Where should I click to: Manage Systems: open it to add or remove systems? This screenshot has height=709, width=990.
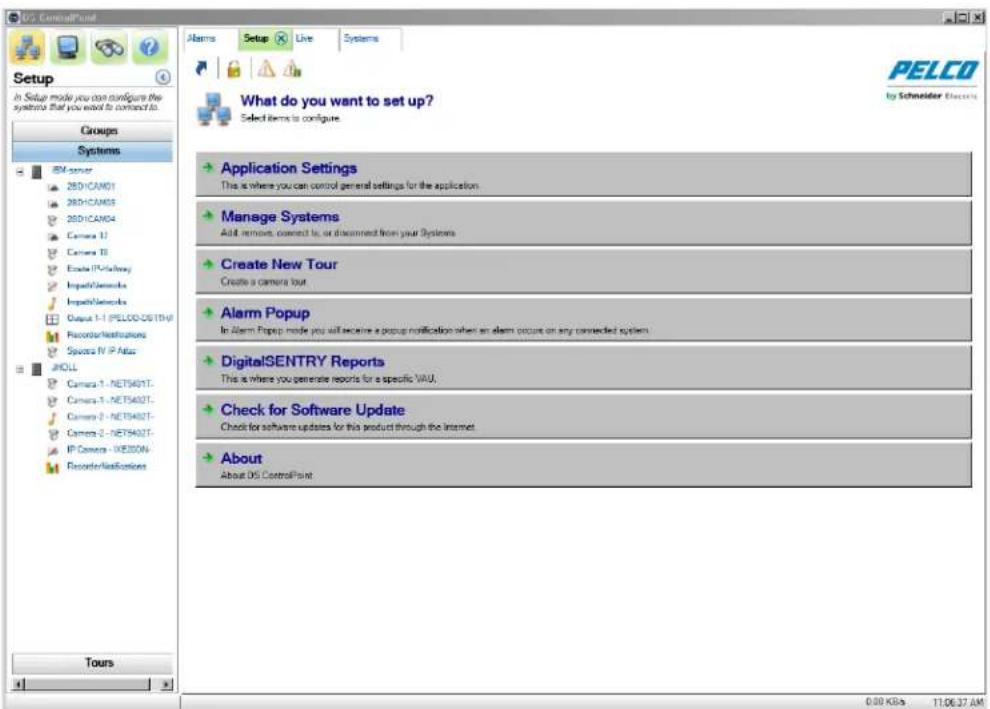click(583, 223)
